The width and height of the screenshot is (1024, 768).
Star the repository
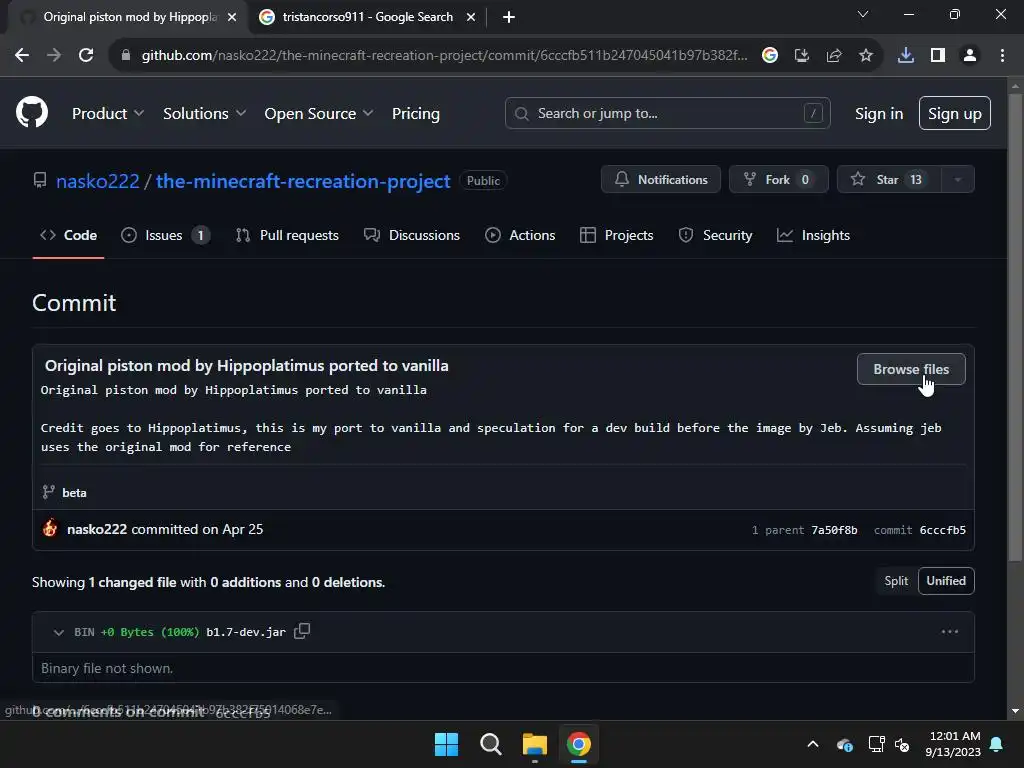click(889, 180)
